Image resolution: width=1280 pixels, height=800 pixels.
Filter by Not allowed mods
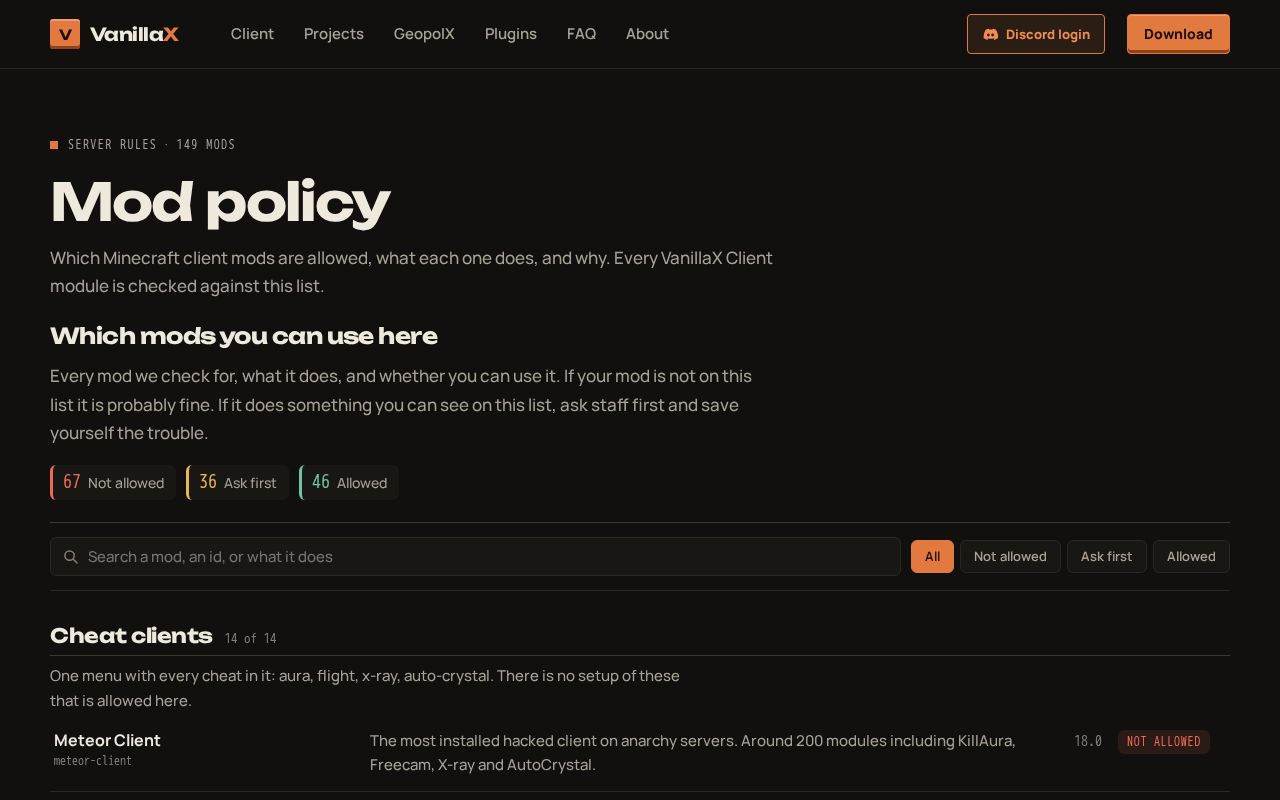(1010, 557)
